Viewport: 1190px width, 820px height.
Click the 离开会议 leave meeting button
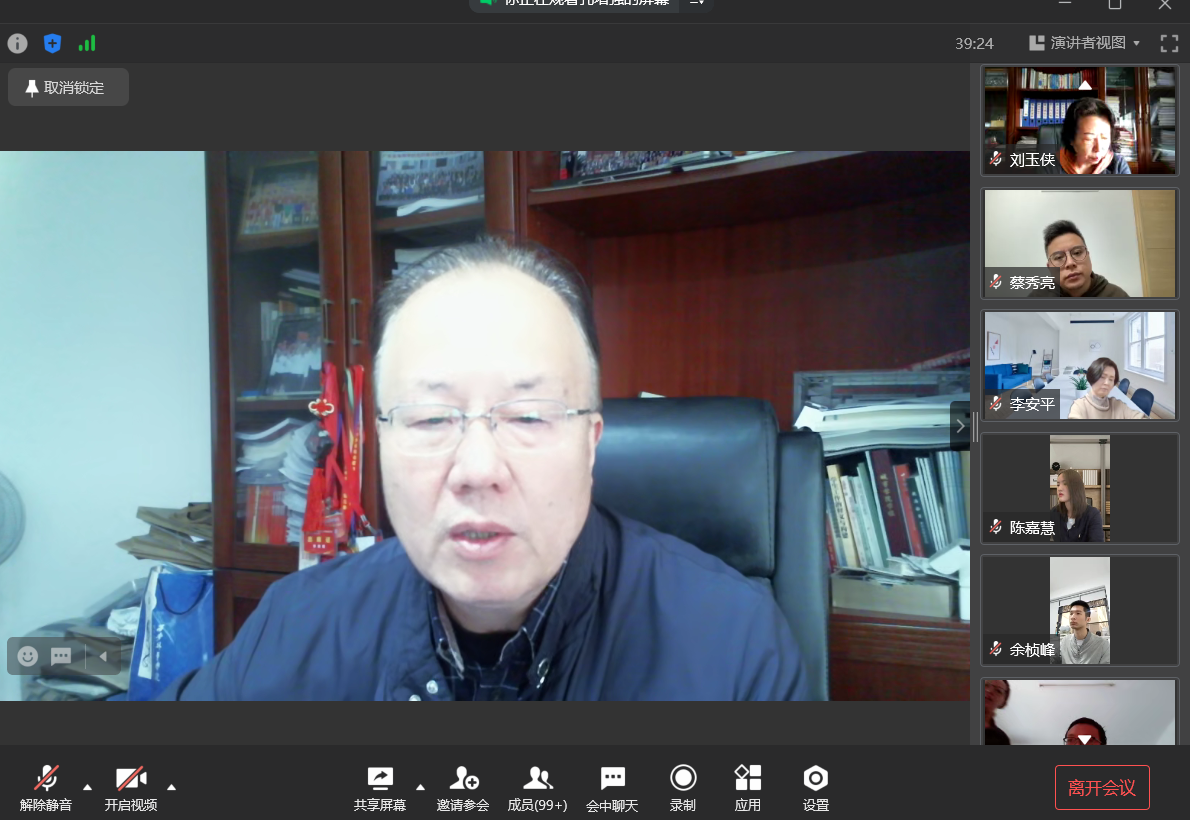click(x=1102, y=787)
